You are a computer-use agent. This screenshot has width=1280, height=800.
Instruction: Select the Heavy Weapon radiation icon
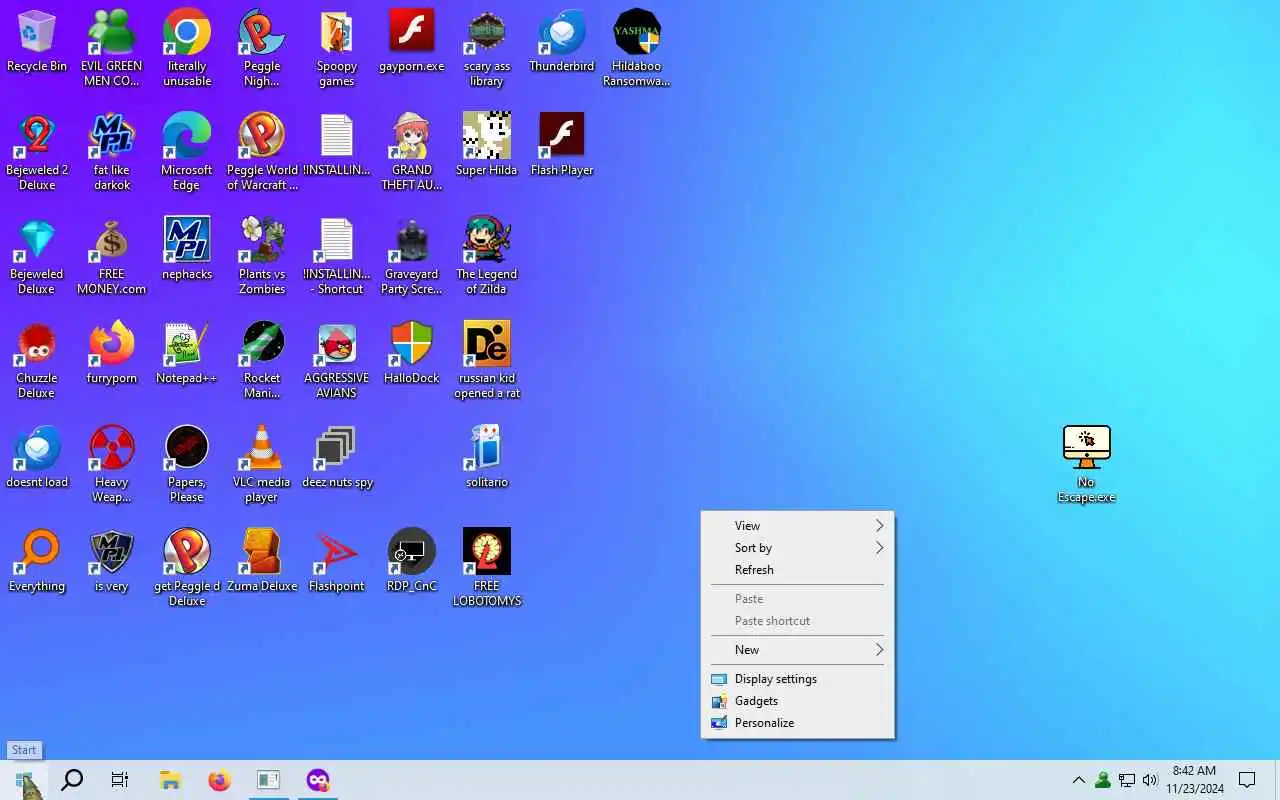tap(112, 464)
